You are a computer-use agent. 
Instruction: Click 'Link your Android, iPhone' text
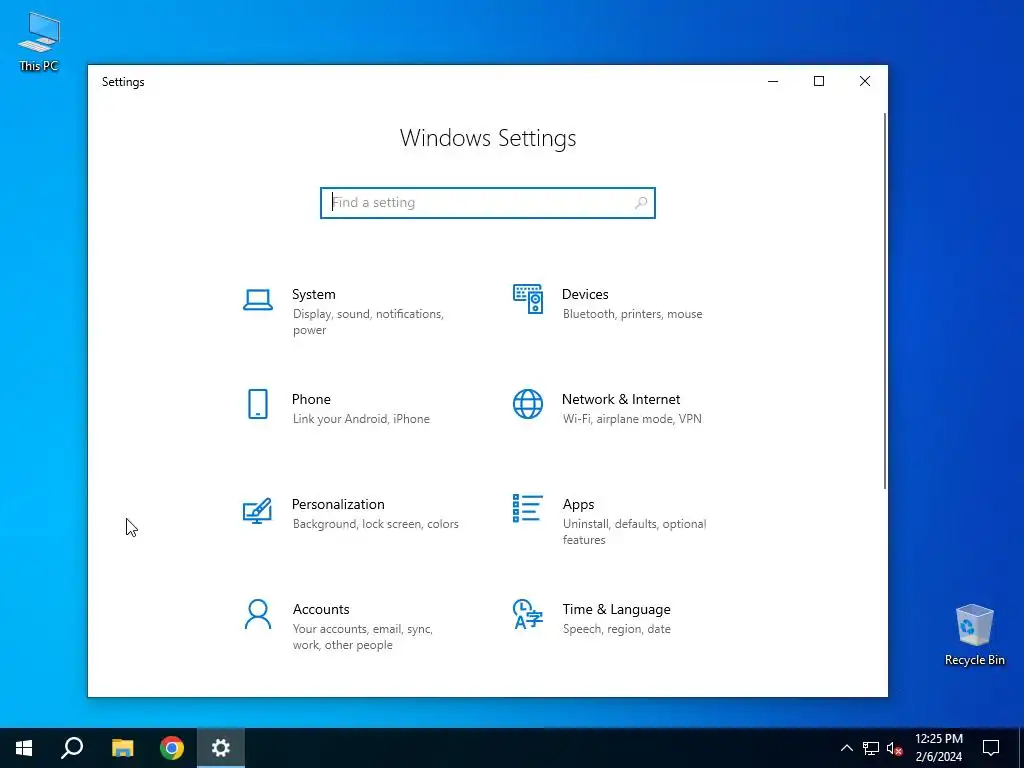click(361, 419)
